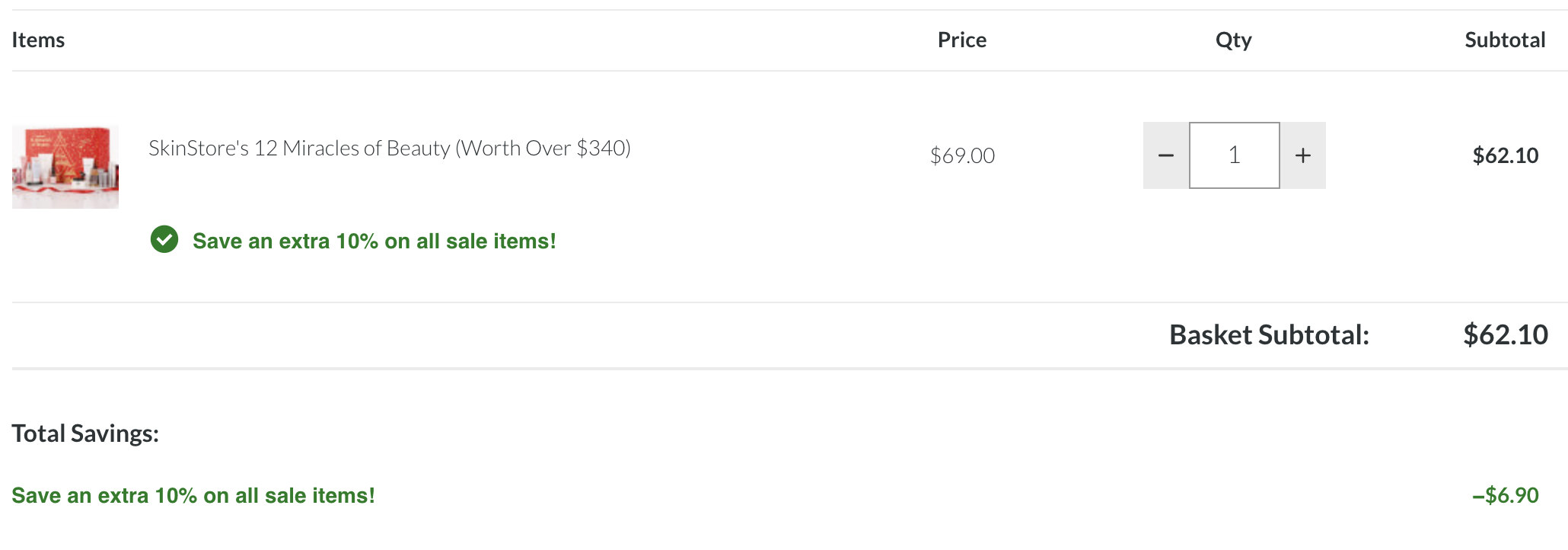
Task: Increase quantity with the plus button
Action: tap(1303, 155)
